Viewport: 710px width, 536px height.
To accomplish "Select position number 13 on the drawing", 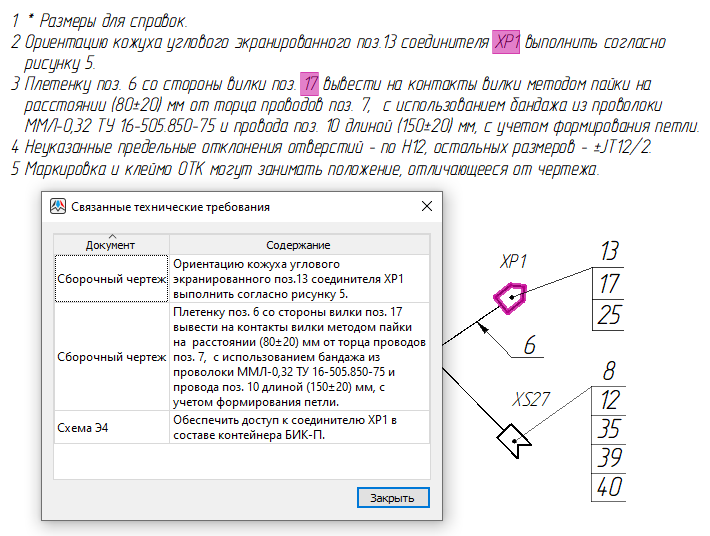I will coord(609,251).
